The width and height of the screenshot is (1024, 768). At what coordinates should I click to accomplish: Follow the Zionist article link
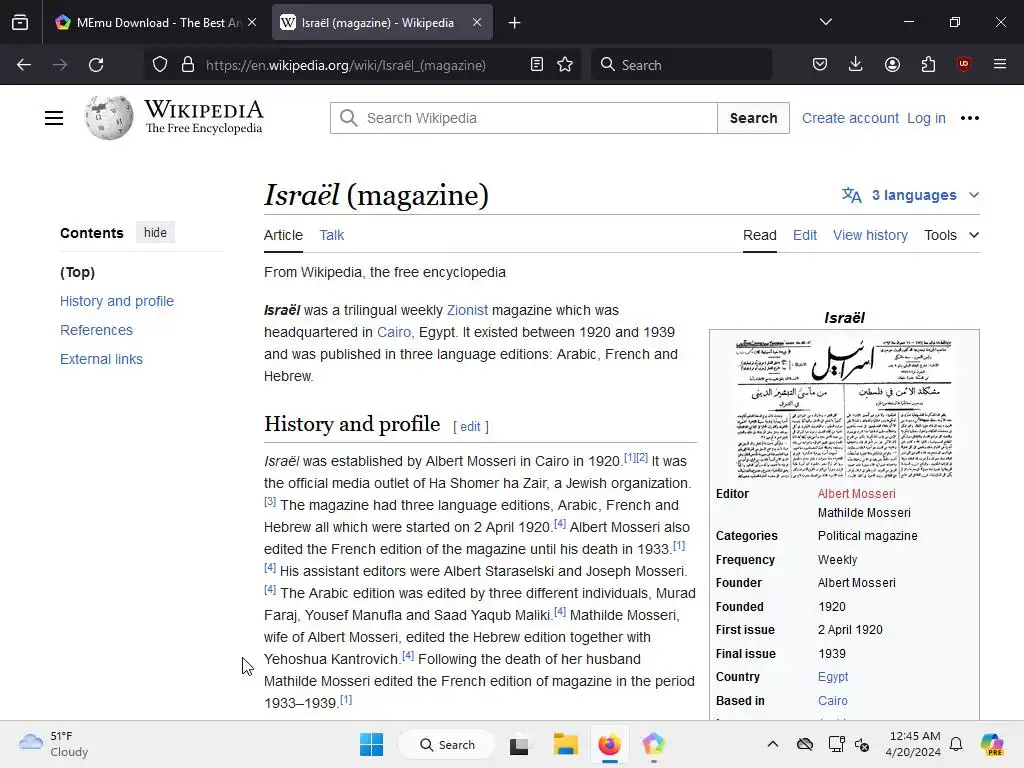[467, 310]
